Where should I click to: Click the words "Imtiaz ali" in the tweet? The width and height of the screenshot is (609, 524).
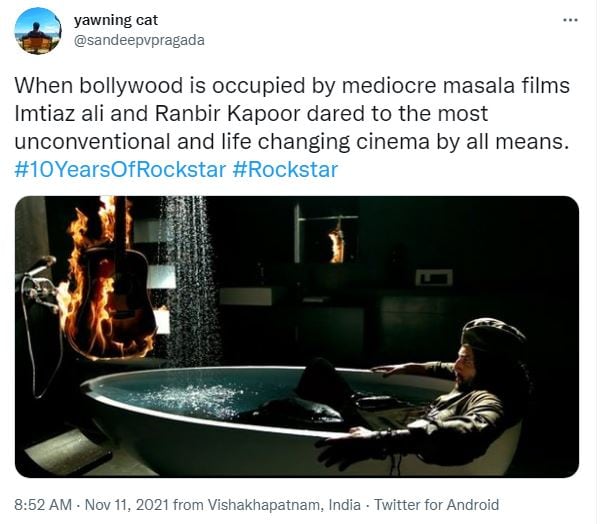pos(59,114)
